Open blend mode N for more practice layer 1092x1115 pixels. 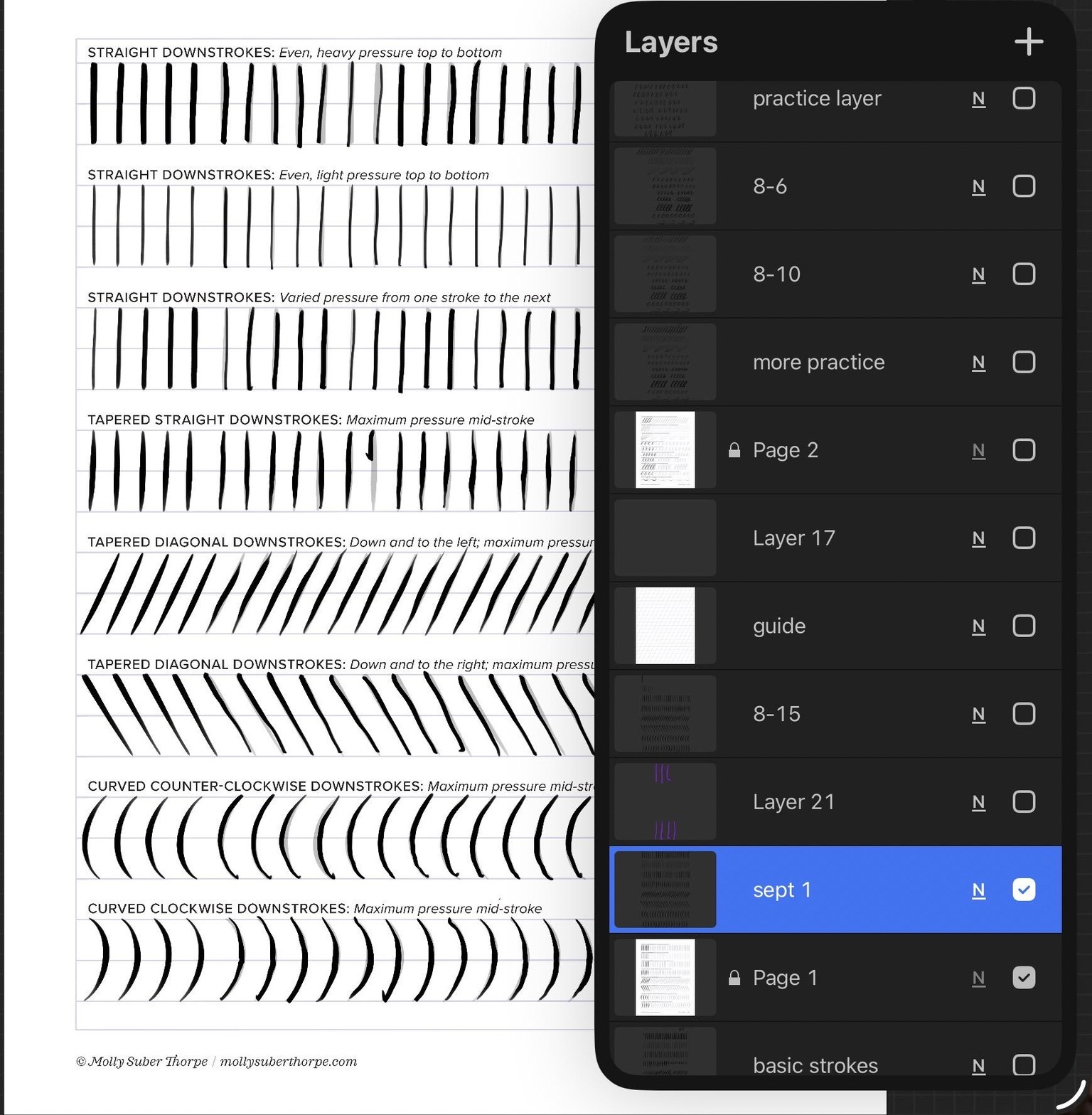pyautogui.click(x=979, y=363)
